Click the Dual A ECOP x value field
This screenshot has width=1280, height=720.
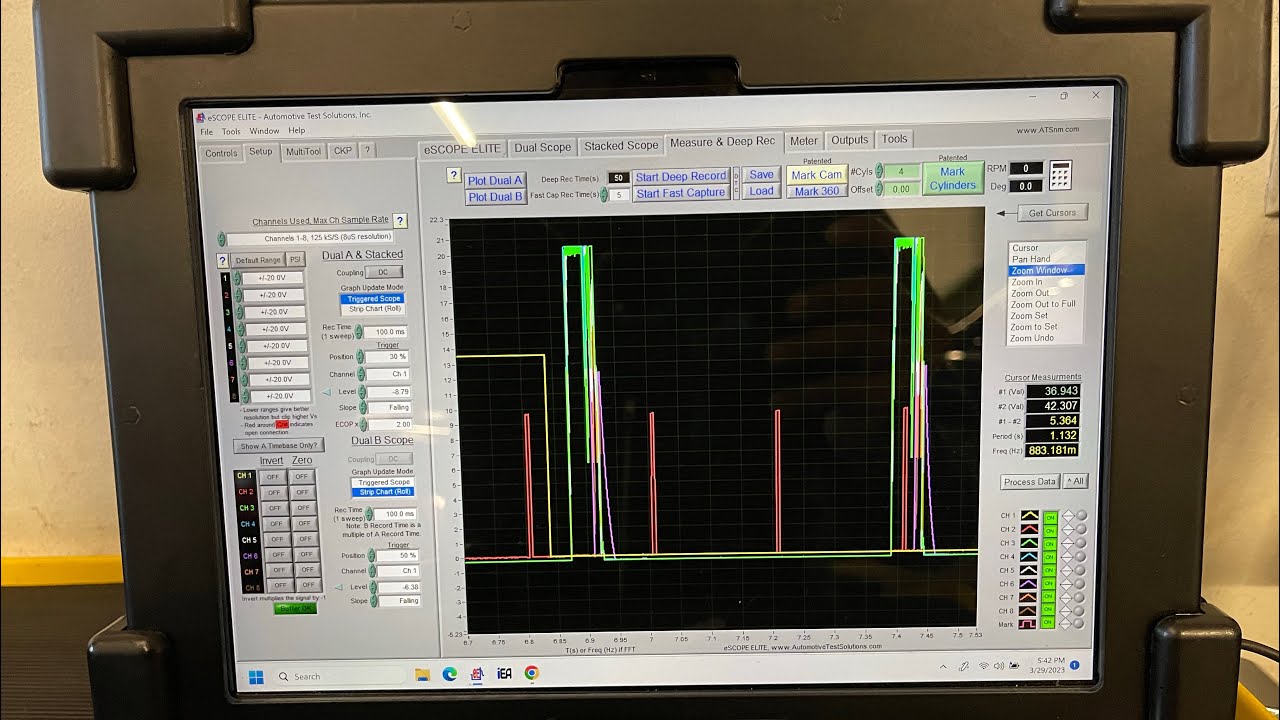pos(388,426)
